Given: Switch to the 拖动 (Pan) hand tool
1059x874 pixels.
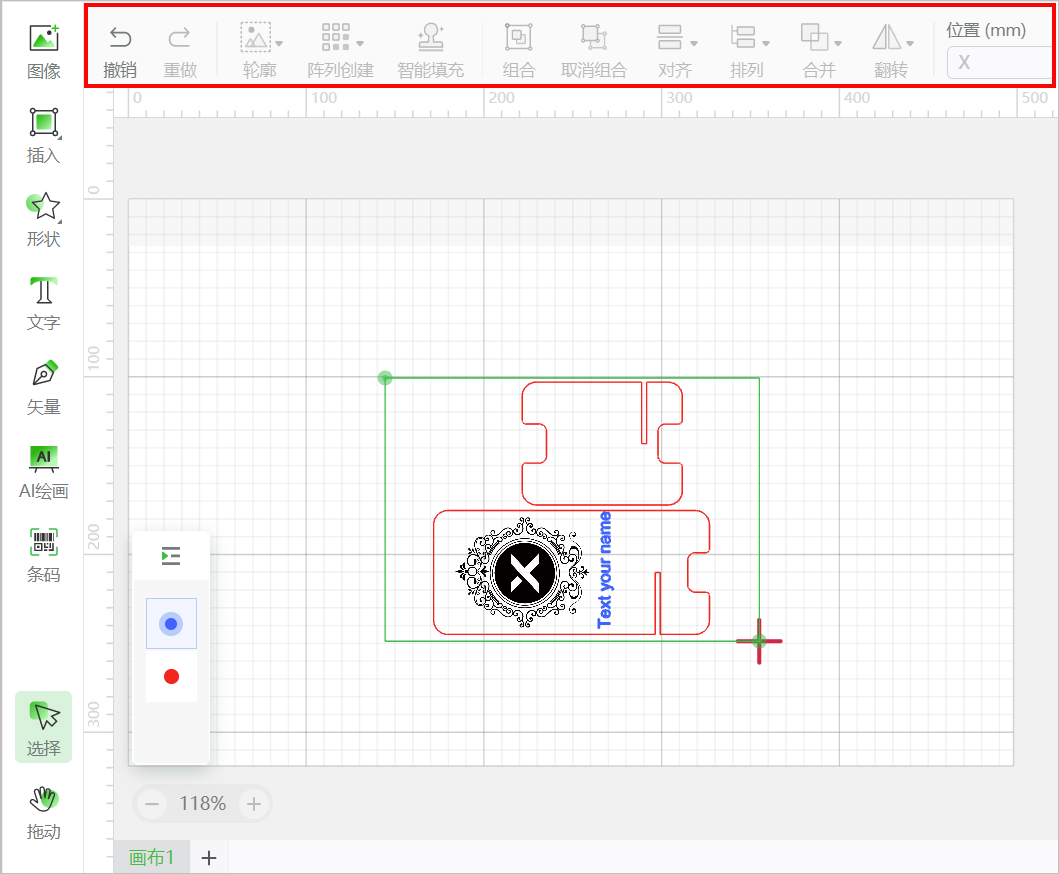Looking at the screenshot, I should tap(44, 811).
